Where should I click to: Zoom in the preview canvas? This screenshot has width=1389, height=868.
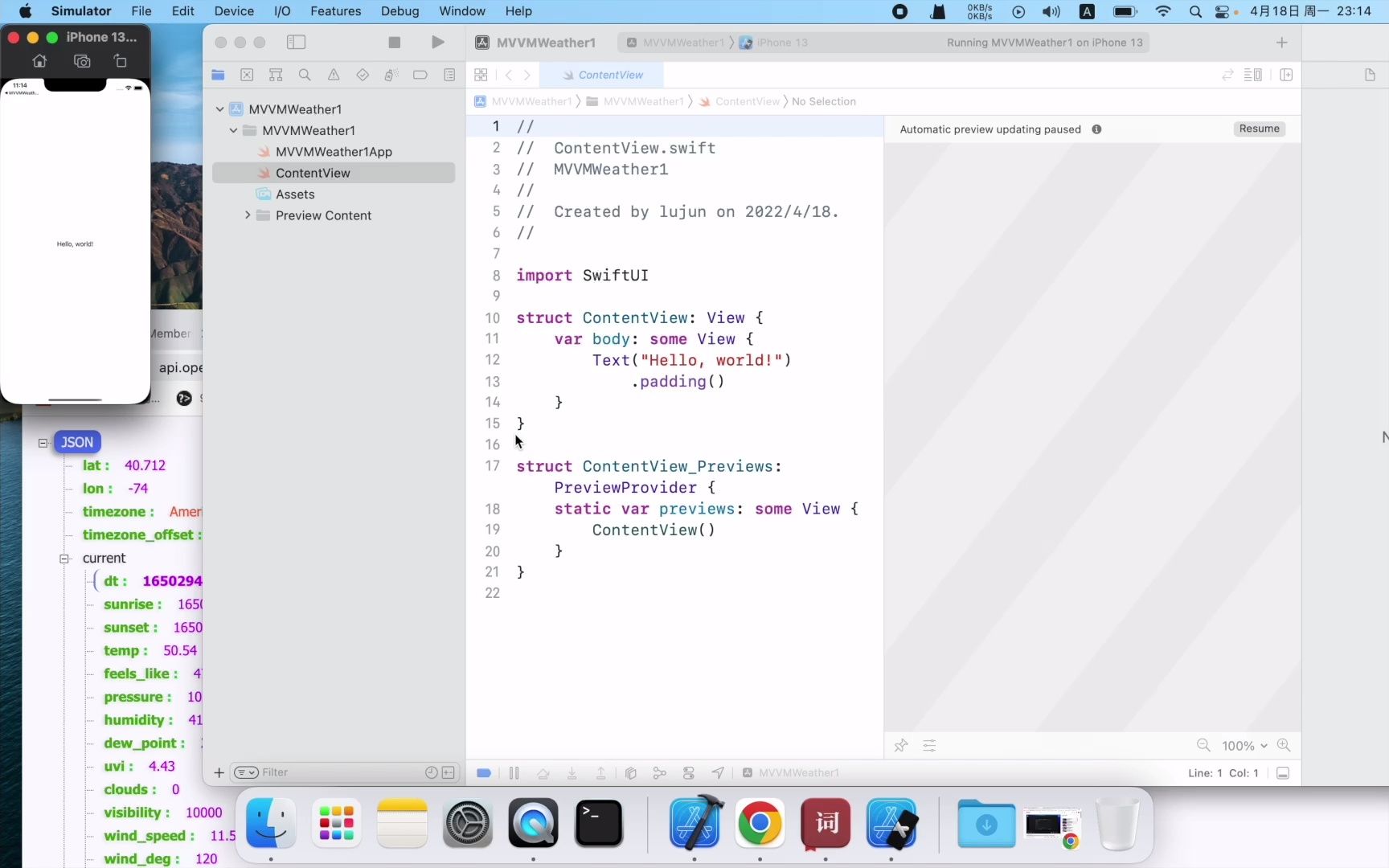pyautogui.click(x=1284, y=745)
